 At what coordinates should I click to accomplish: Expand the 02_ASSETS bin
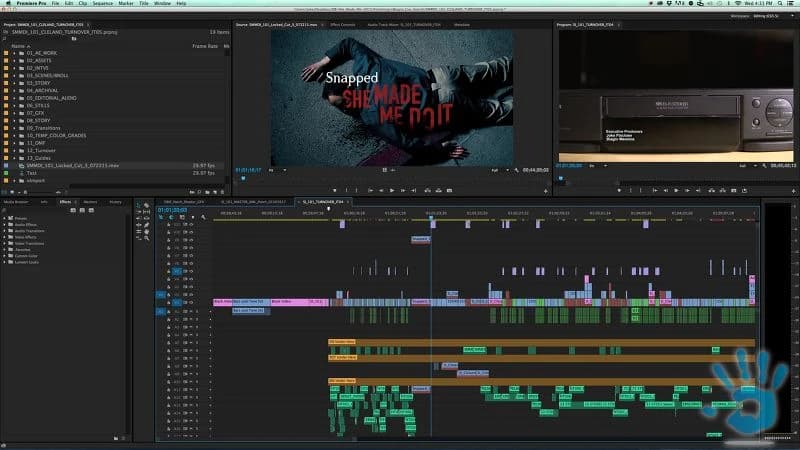point(15,61)
